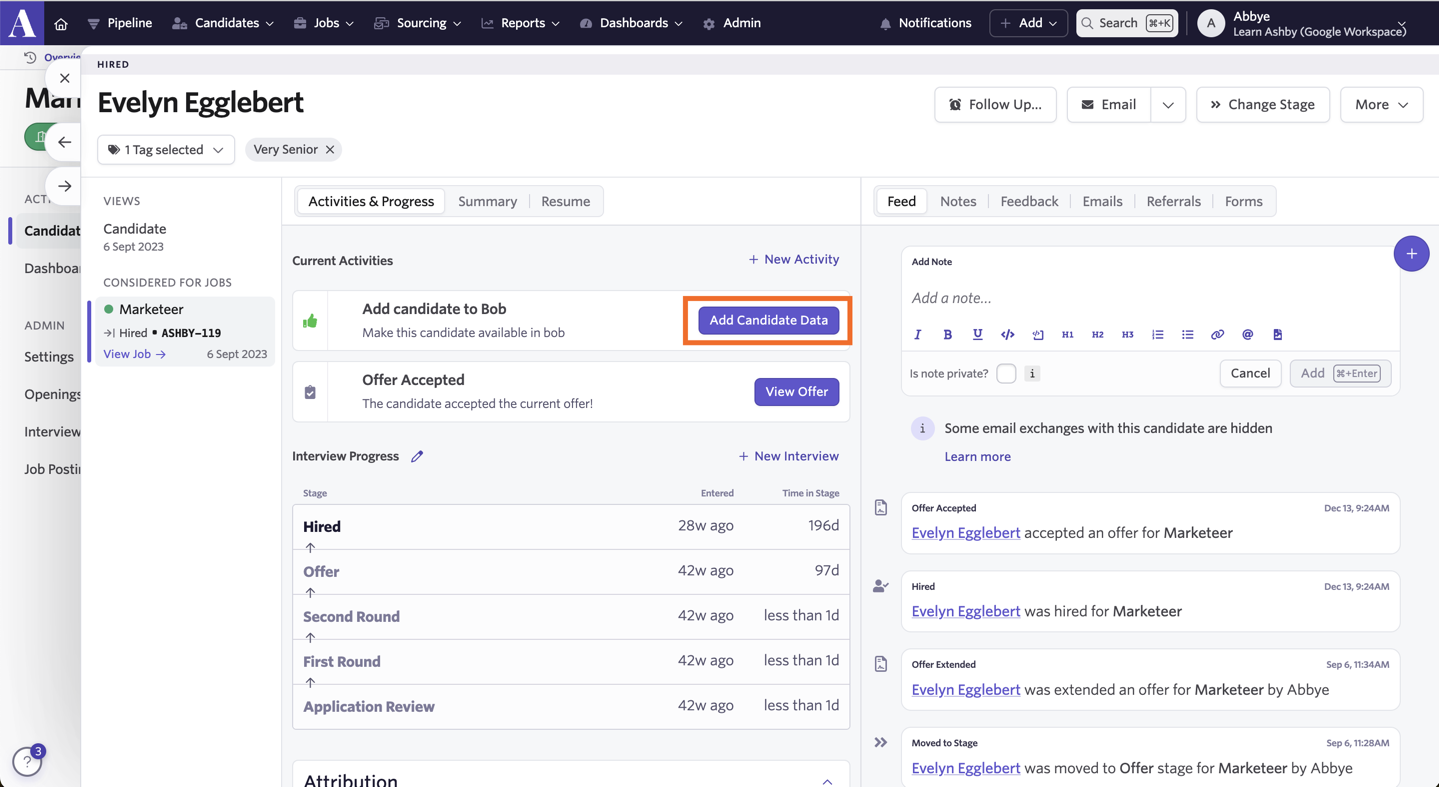Click into the 'Add a note...' field
Screen dimensions: 1439x787
(x=1150, y=298)
